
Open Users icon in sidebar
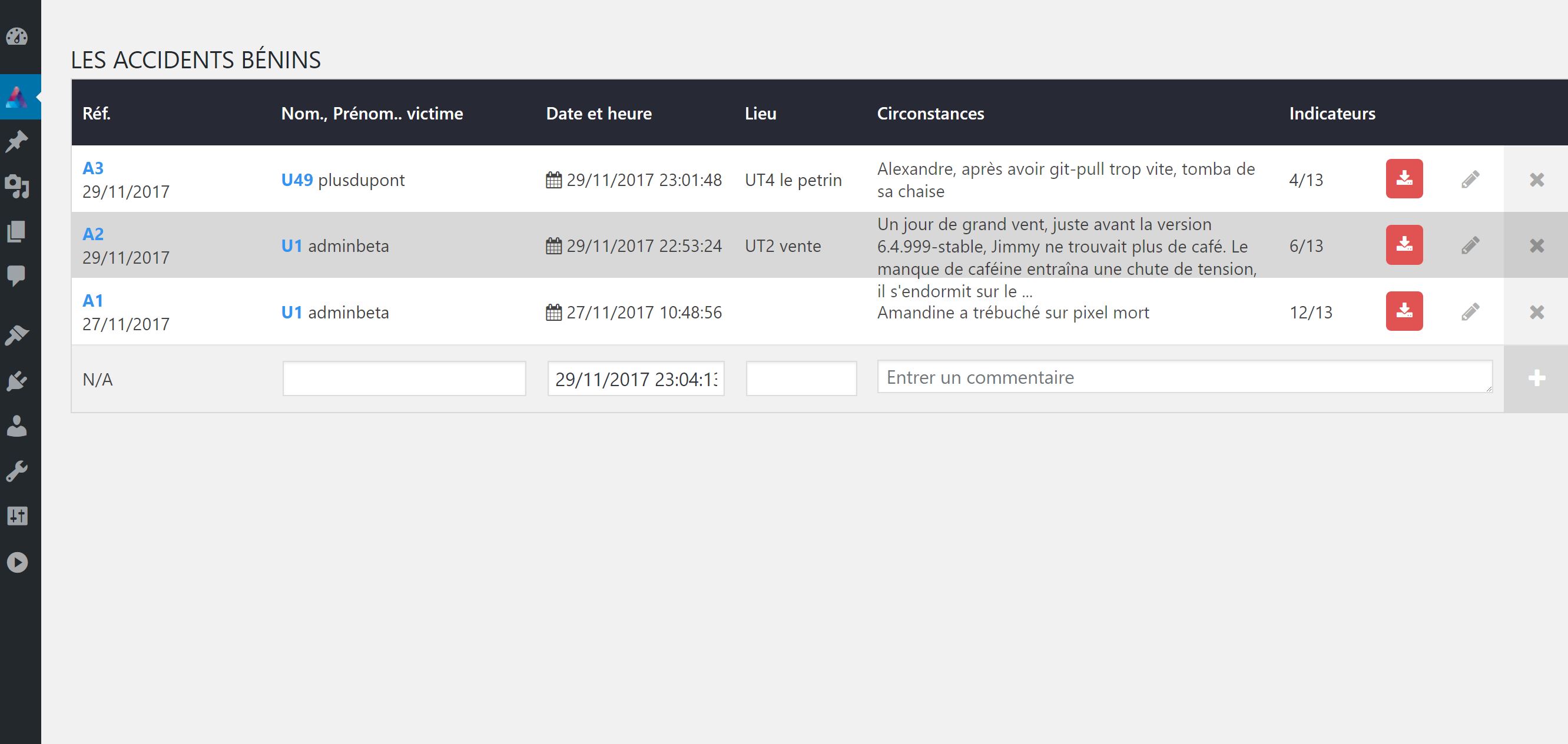point(17,426)
